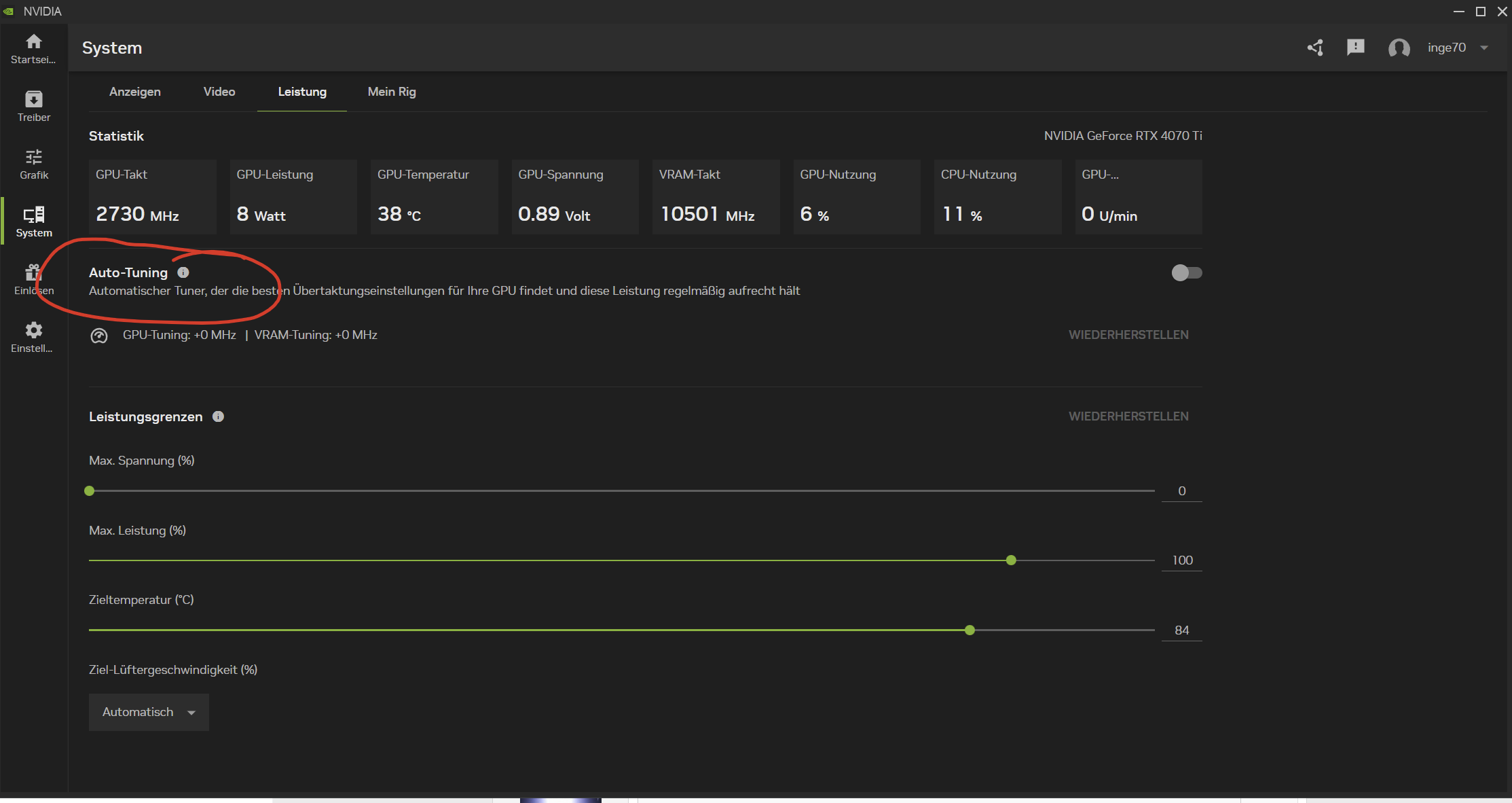The image size is (1512, 803).
Task: Click Wiederherstellen for Leistungsgrenzen
Action: click(1128, 416)
